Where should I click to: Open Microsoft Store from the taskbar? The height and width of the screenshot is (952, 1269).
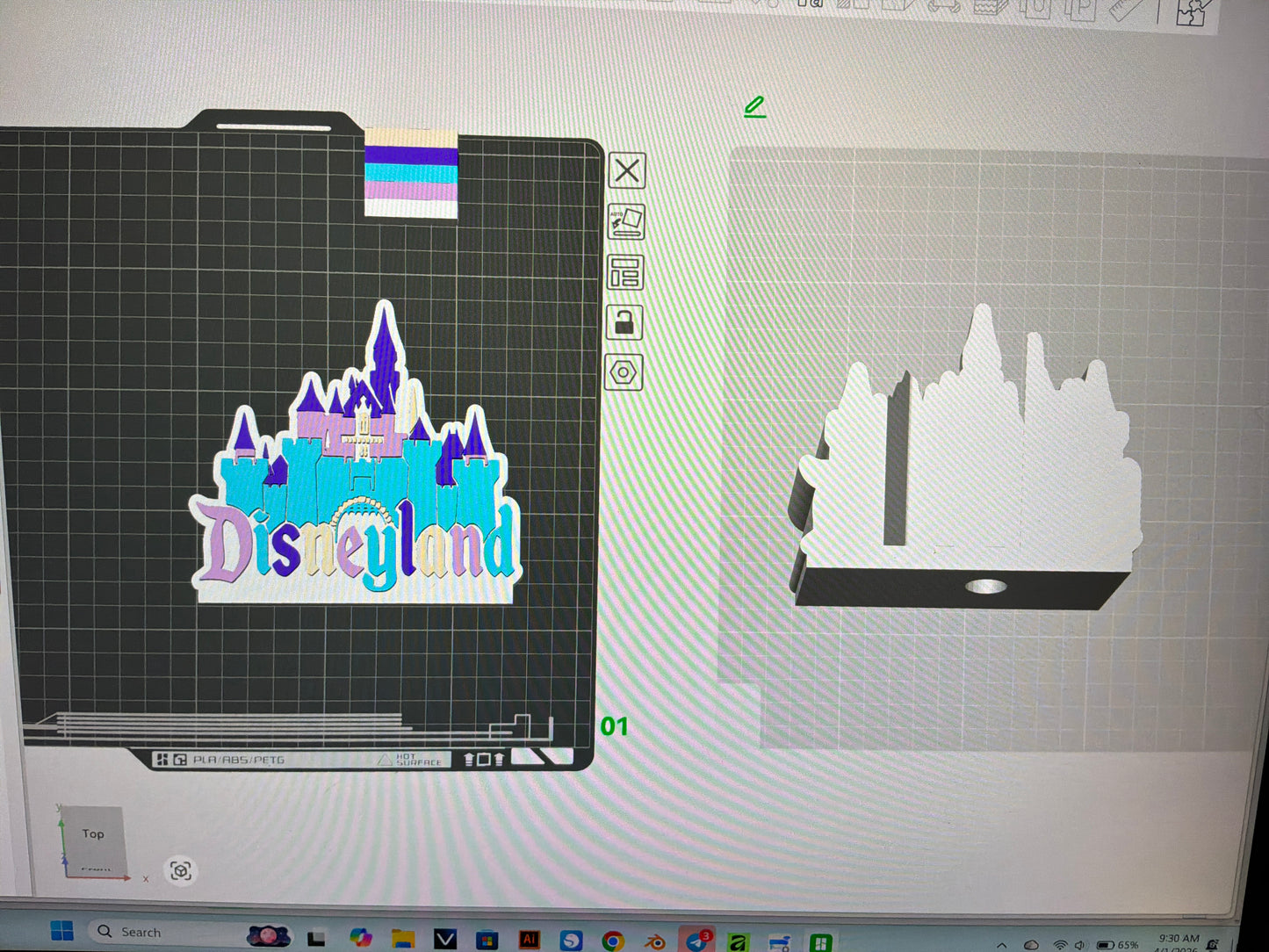point(487,941)
